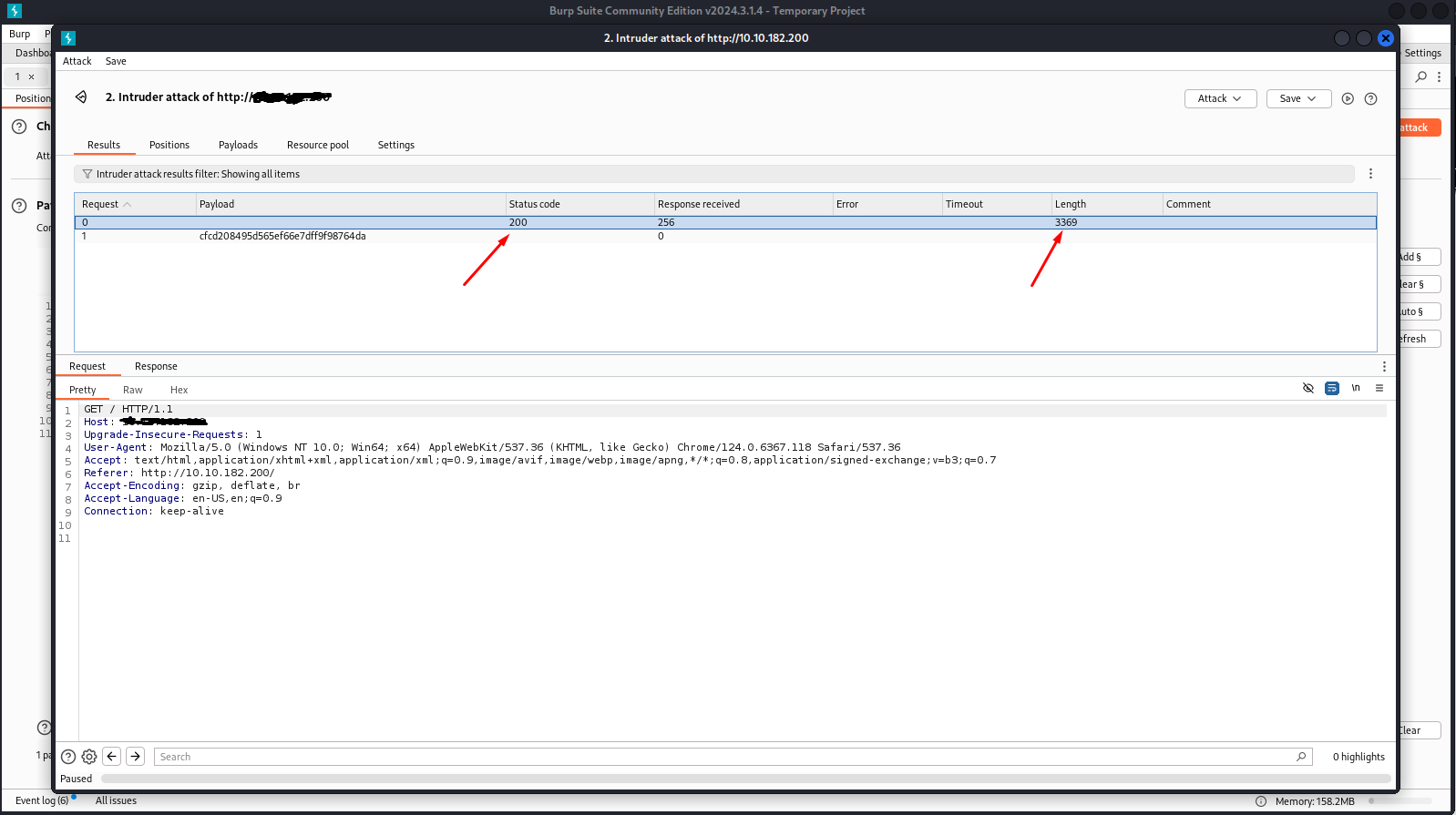1456x815 pixels.
Task: Click the Memory: 158.2MB status text
Action: point(1315,801)
